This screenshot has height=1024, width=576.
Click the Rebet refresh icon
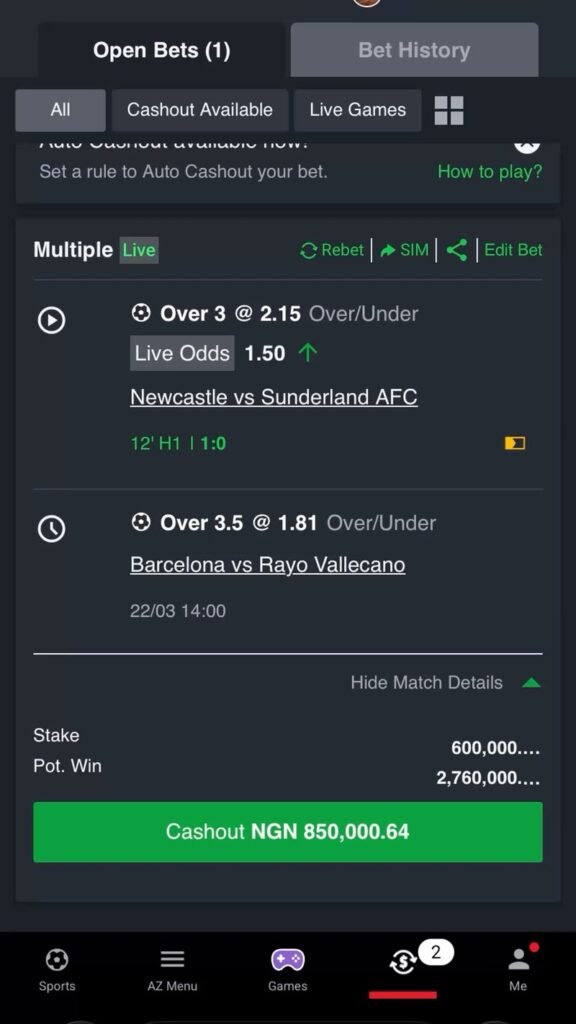(x=309, y=250)
